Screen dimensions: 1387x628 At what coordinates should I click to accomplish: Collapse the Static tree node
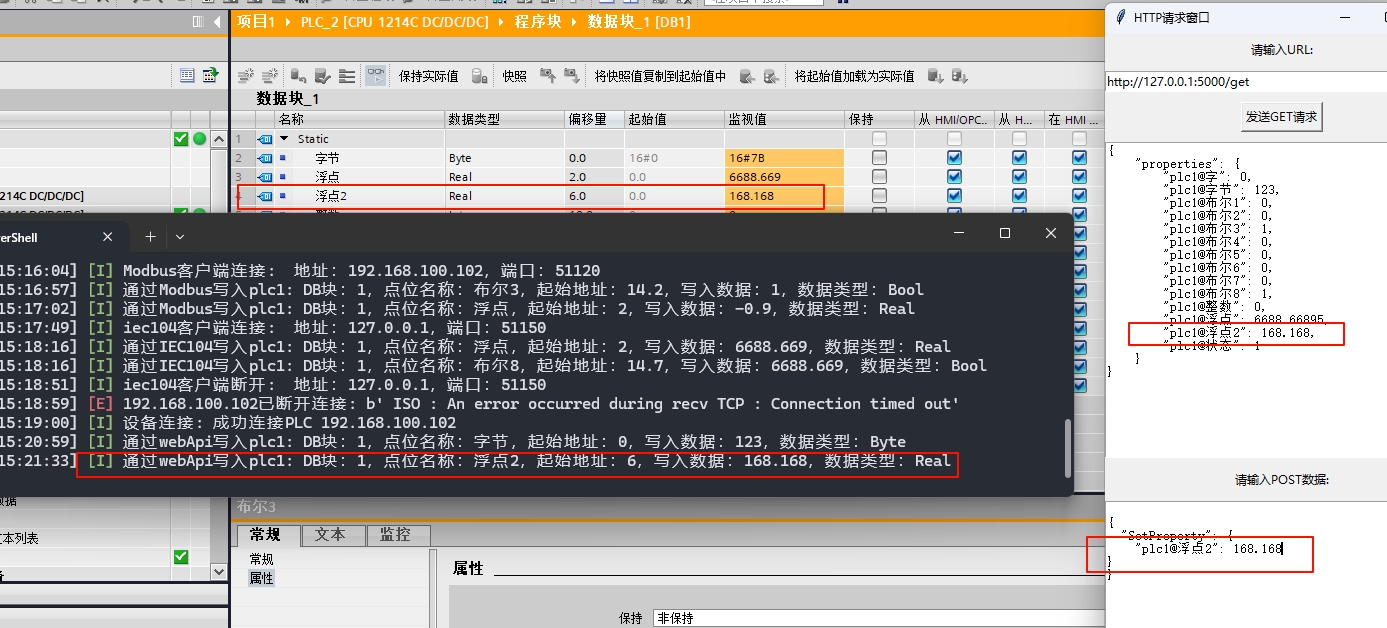point(284,139)
